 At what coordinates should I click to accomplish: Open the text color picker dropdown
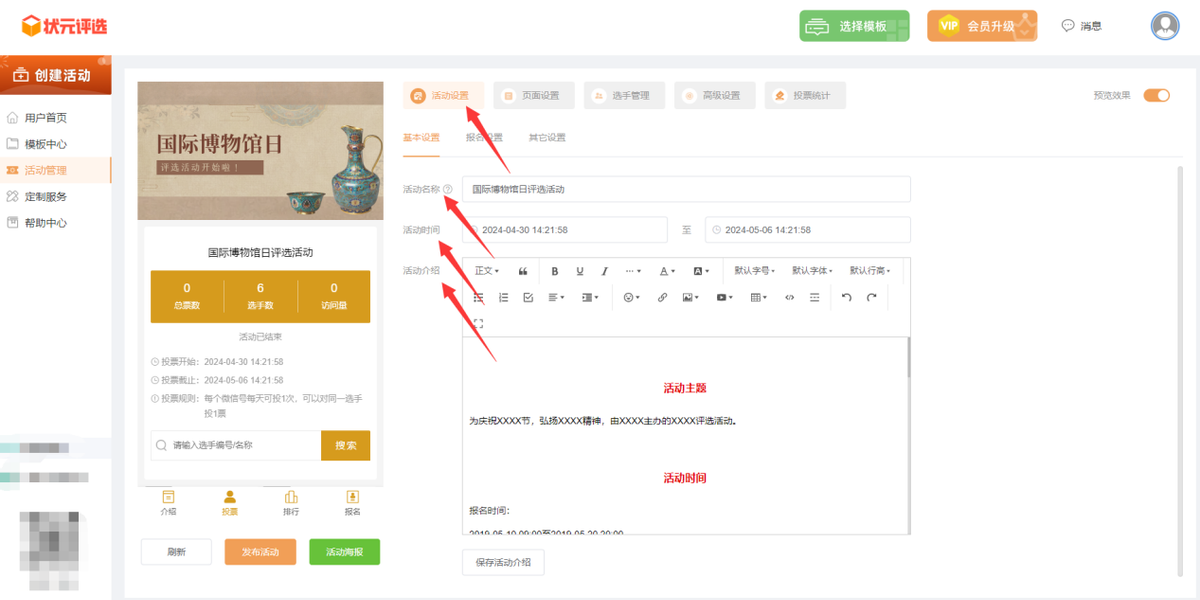(x=667, y=271)
